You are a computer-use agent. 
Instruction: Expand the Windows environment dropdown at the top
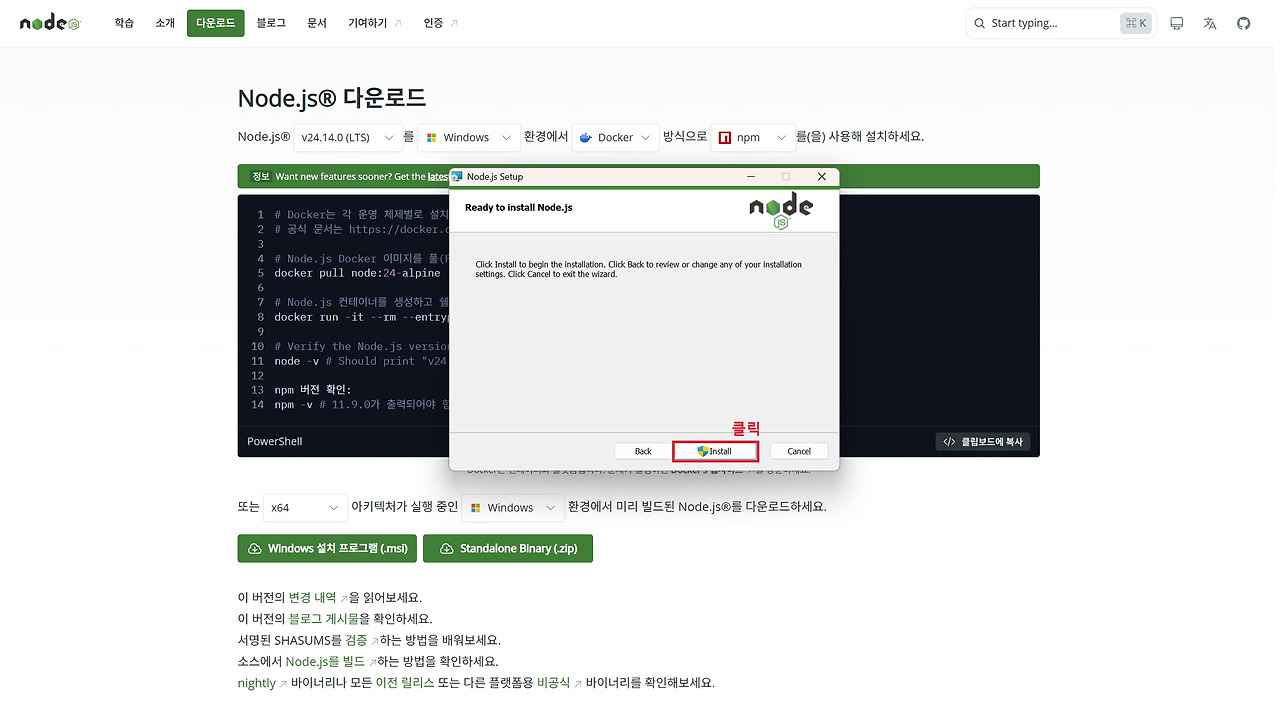pos(469,138)
